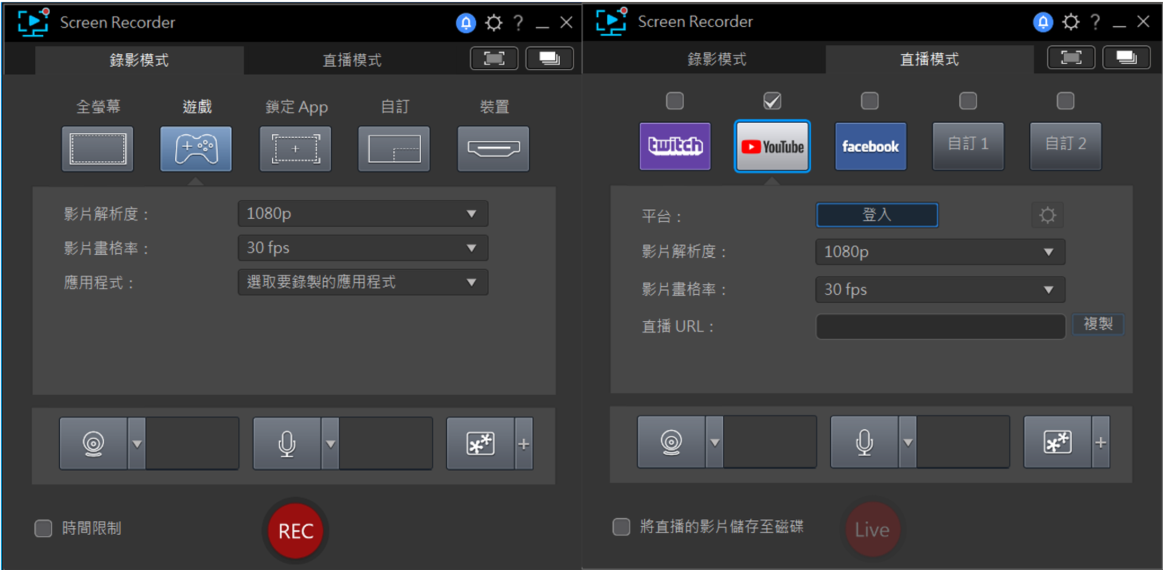This screenshot has width=1163, height=570.
Task: Select the Facebook platform icon
Action: tap(871, 146)
